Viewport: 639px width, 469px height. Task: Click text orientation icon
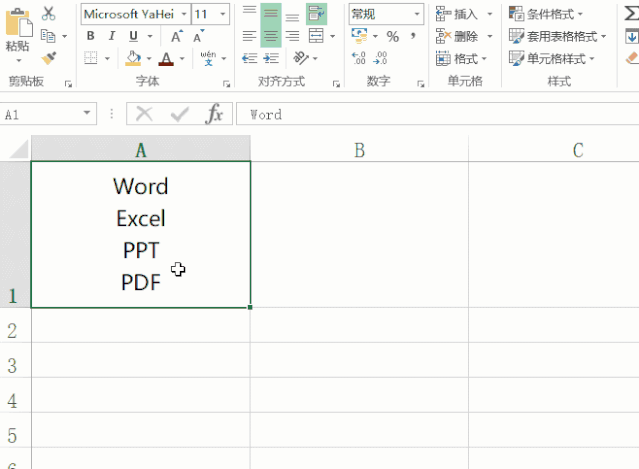pos(301,58)
